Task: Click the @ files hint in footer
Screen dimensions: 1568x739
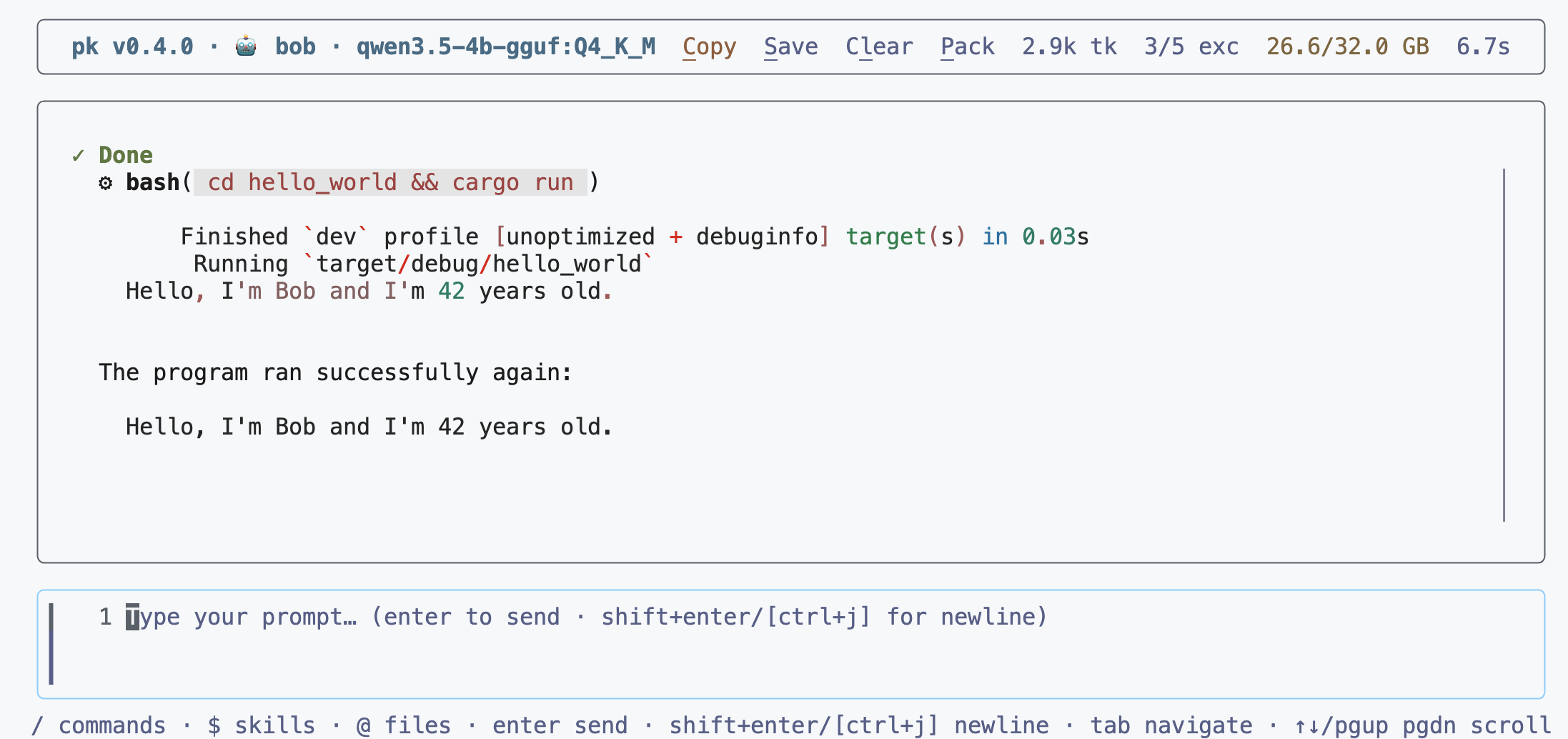Action: pyautogui.click(x=403, y=725)
